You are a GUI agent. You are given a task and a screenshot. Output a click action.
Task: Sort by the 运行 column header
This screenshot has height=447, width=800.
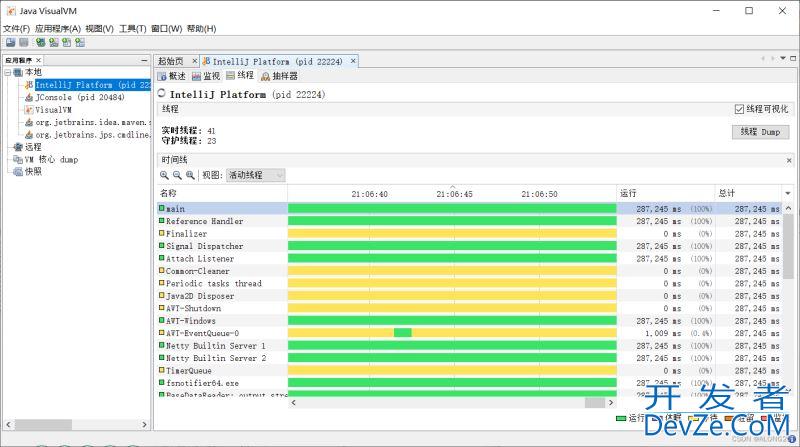click(x=665, y=193)
